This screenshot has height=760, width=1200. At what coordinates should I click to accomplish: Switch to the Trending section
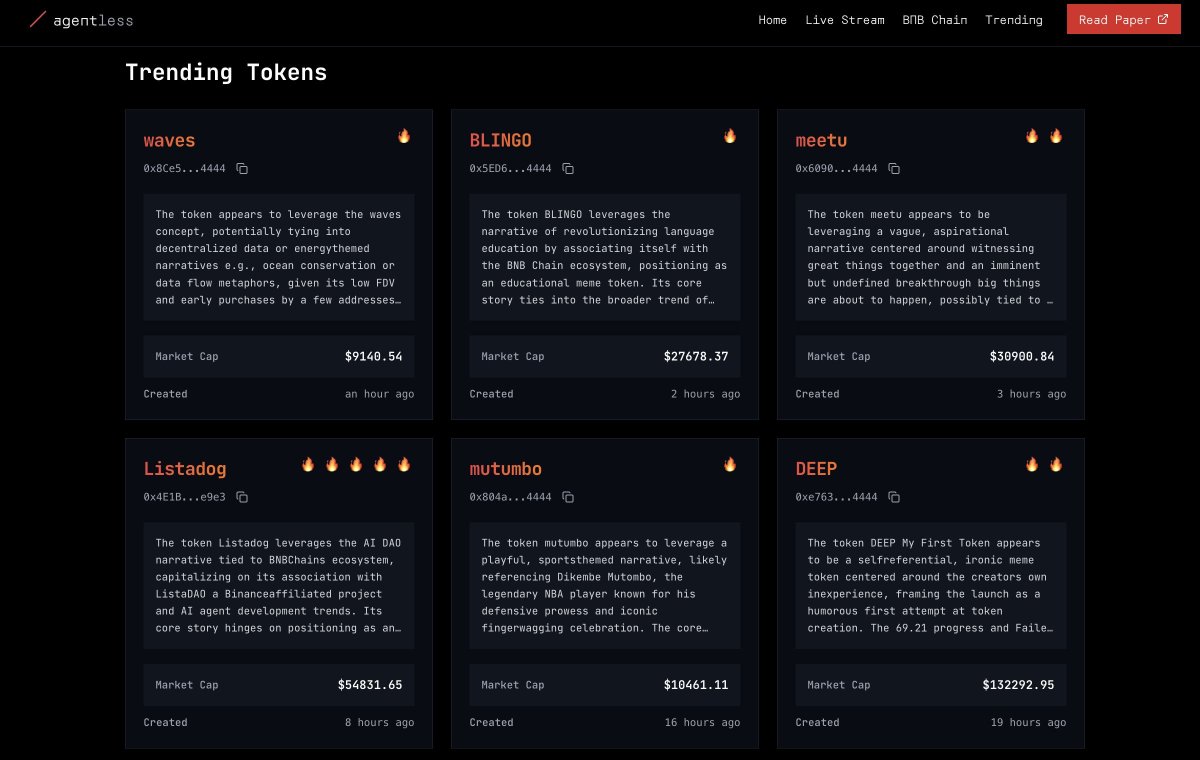tap(1014, 20)
